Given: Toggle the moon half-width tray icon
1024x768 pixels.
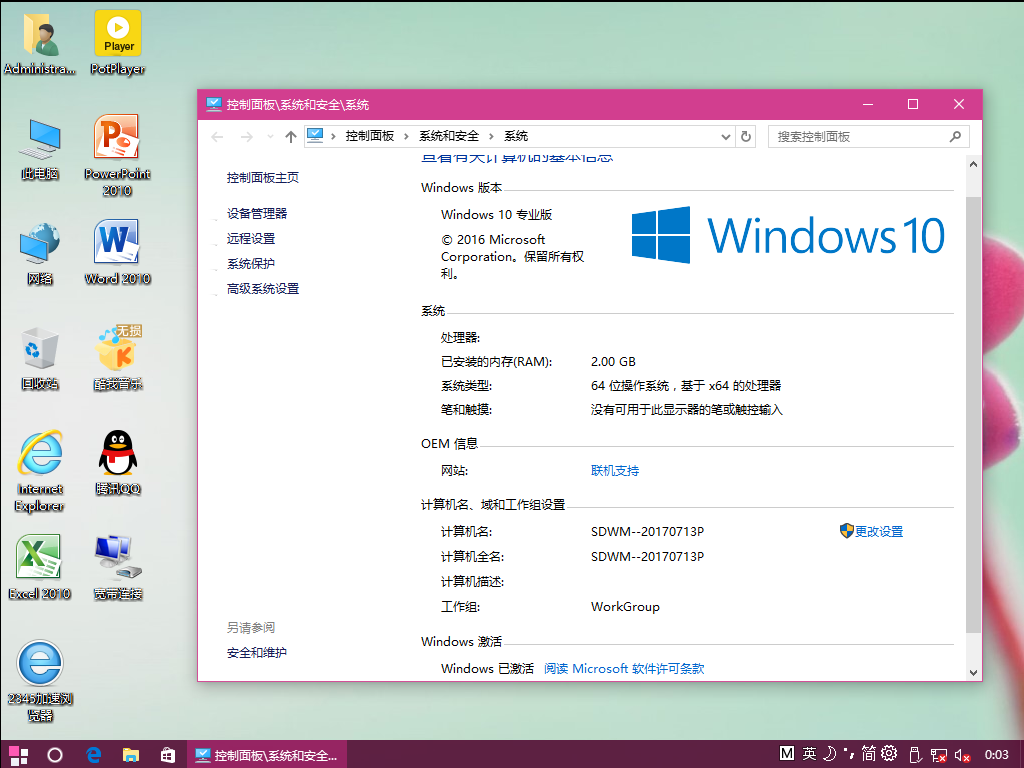Looking at the screenshot, I should 829,754.
